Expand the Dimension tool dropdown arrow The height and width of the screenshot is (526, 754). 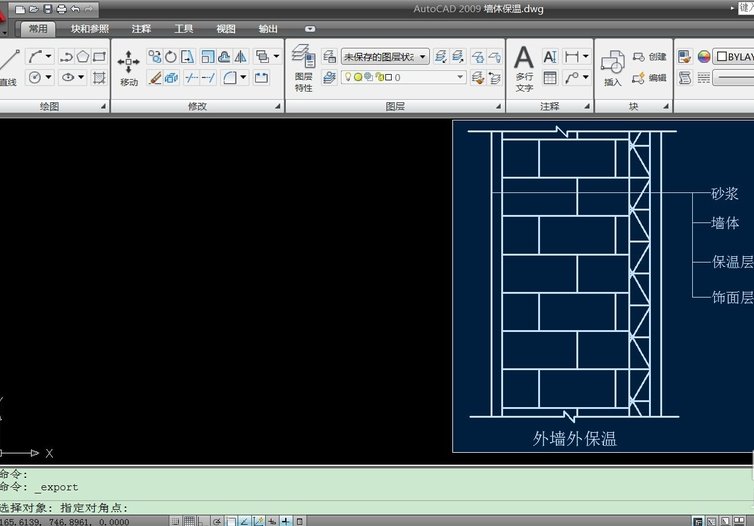[586, 57]
